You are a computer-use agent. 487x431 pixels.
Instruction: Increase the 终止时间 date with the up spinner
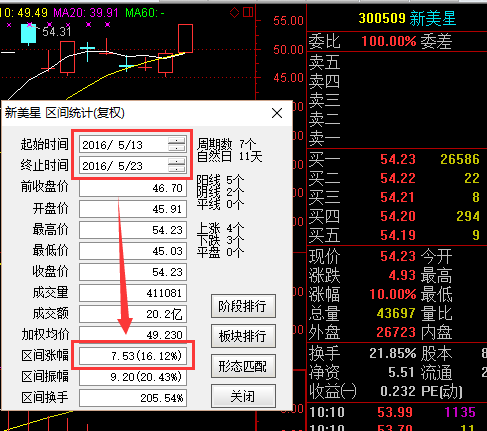(177, 162)
